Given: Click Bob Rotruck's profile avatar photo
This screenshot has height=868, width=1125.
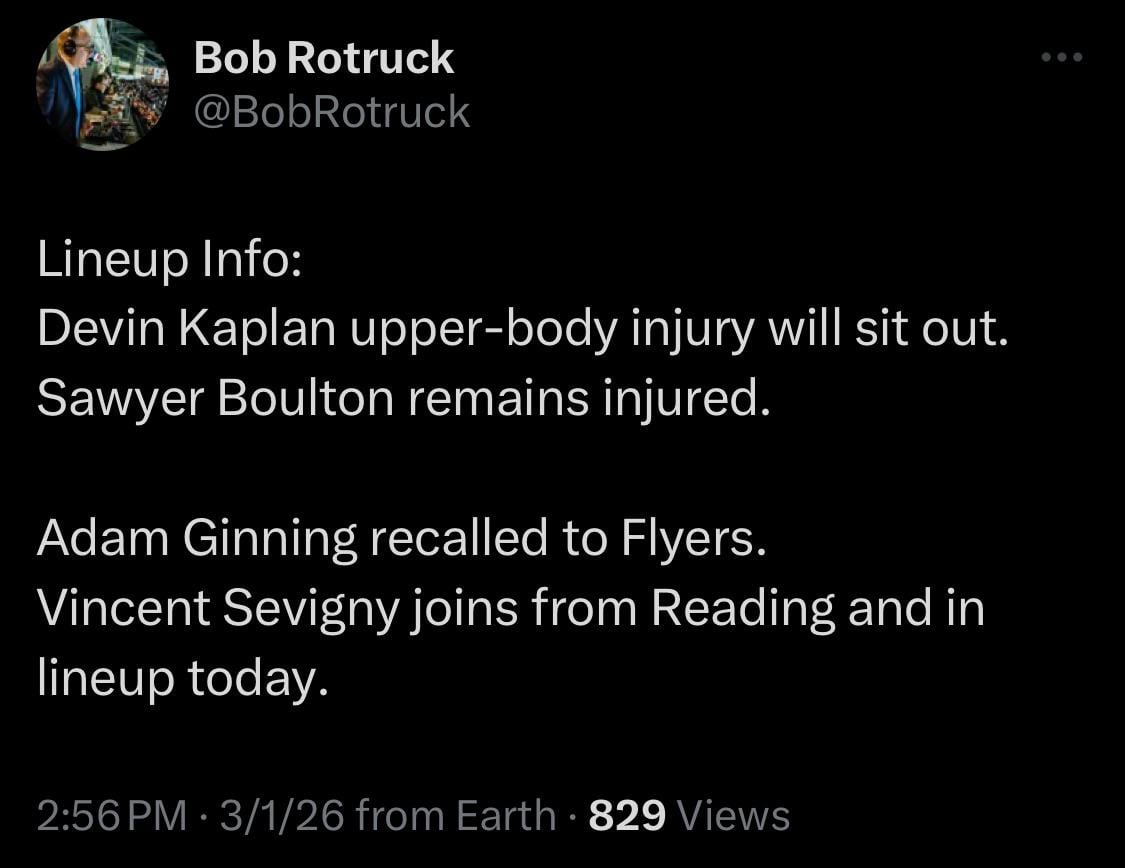Looking at the screenshot, I should [102, 84].
